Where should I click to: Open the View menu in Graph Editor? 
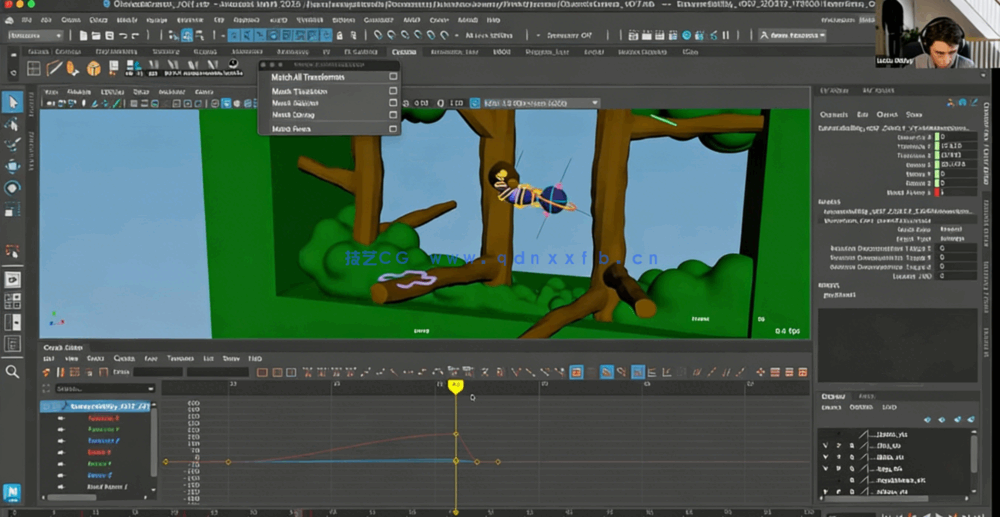coord(72,358)
